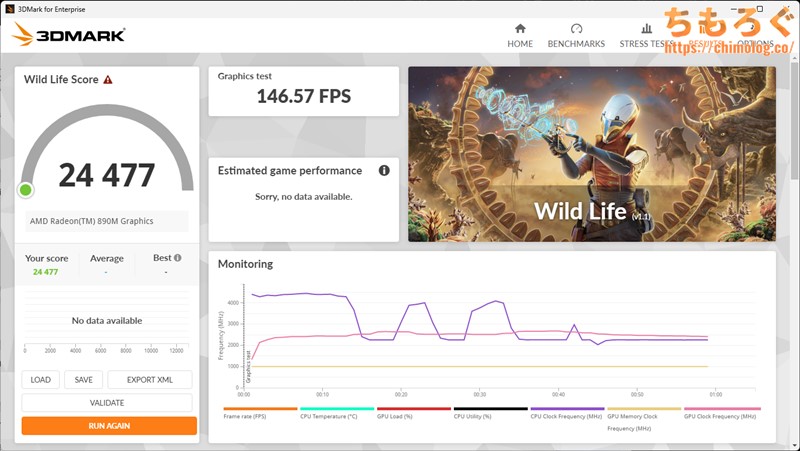Click the info icon beside Best

pyautogui.click(x=178, y=258)
